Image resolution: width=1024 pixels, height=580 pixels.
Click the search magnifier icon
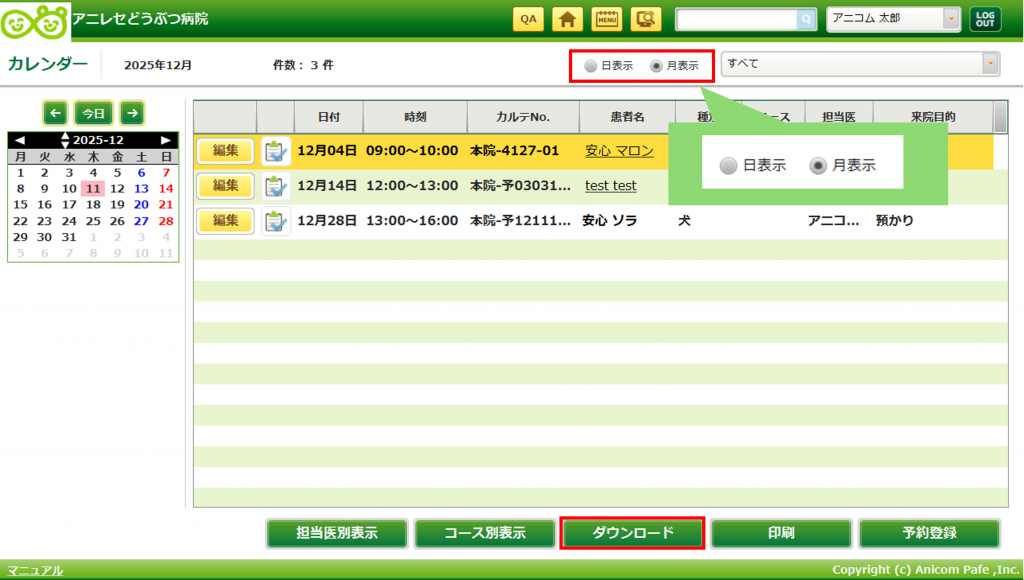(806, 19)
